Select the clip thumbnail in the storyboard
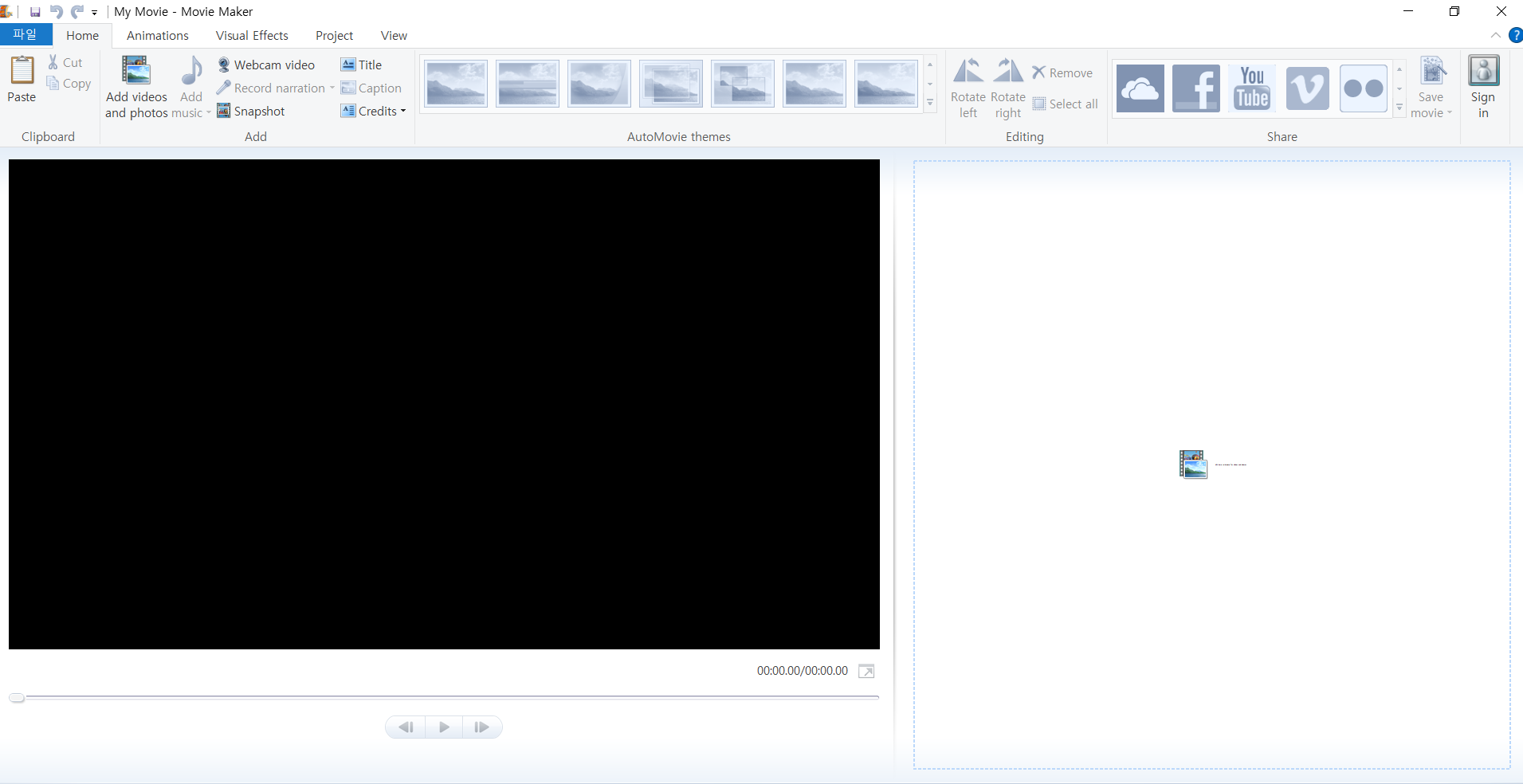The image size is (1523, 784). pyautogui.click(x=1193, y=464)
